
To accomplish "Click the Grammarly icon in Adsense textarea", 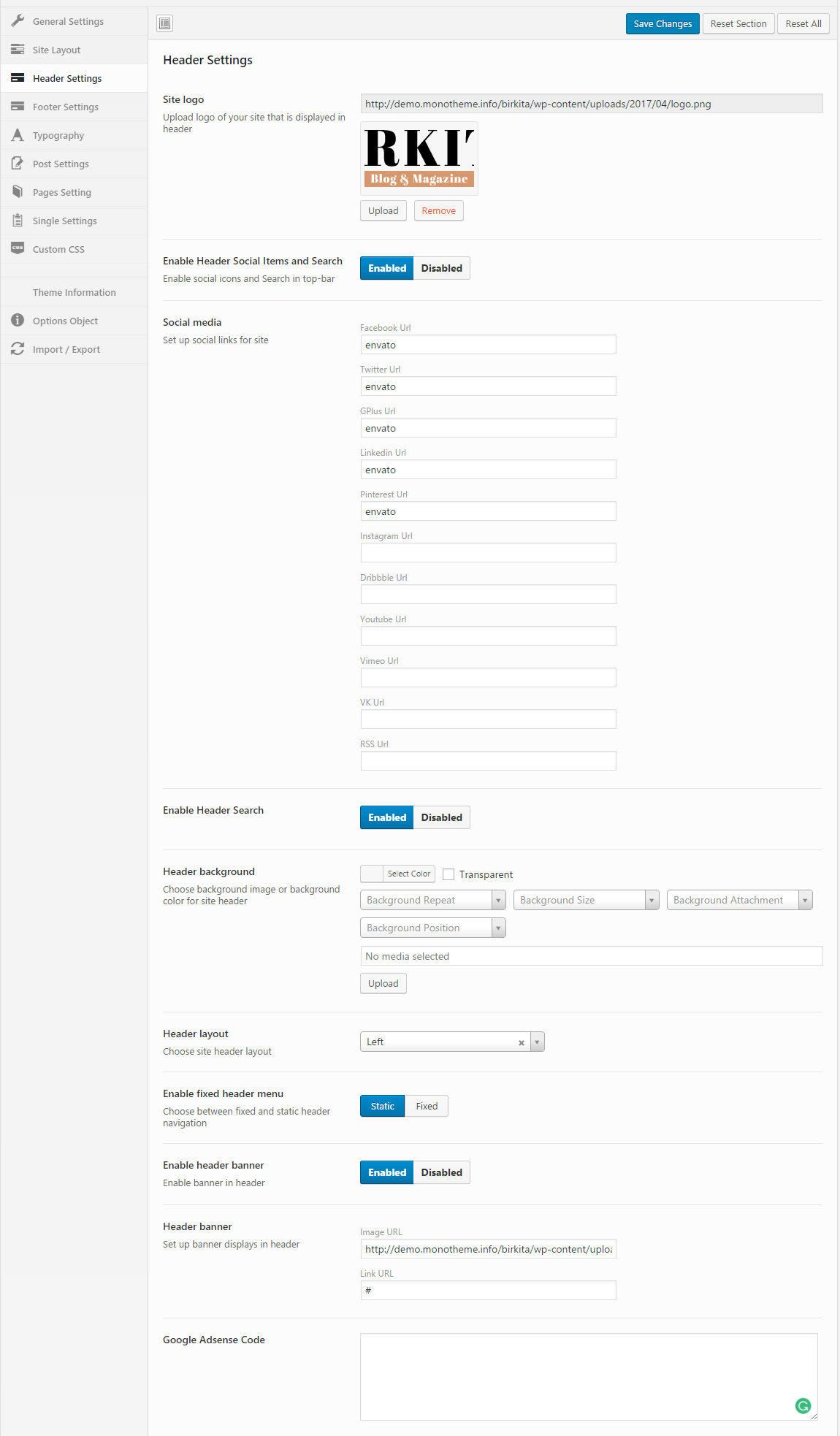I will [x=803, y=1405].
